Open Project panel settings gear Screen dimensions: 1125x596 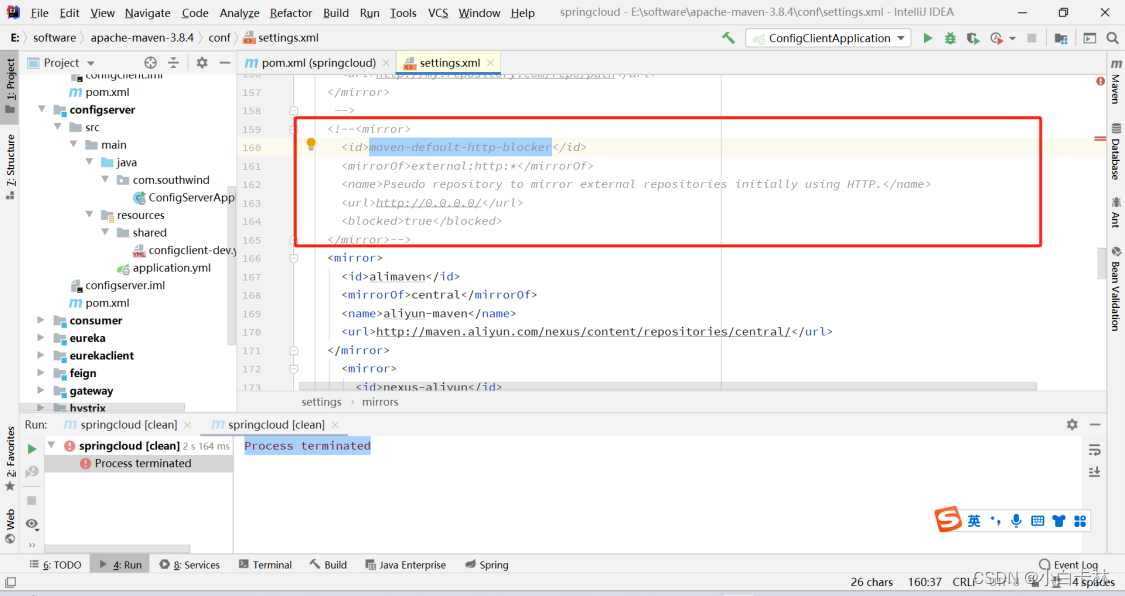pyautogui.click(x=202, y=62)
